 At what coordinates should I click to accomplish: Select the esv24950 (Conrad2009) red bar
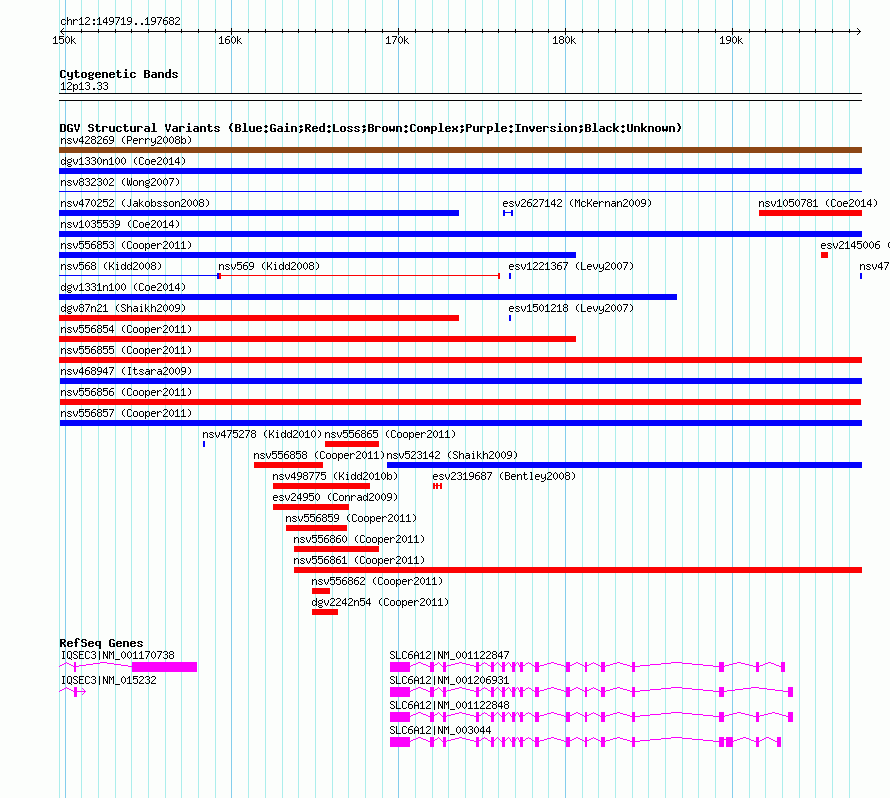pyautogui.click(x=311, y=507)
